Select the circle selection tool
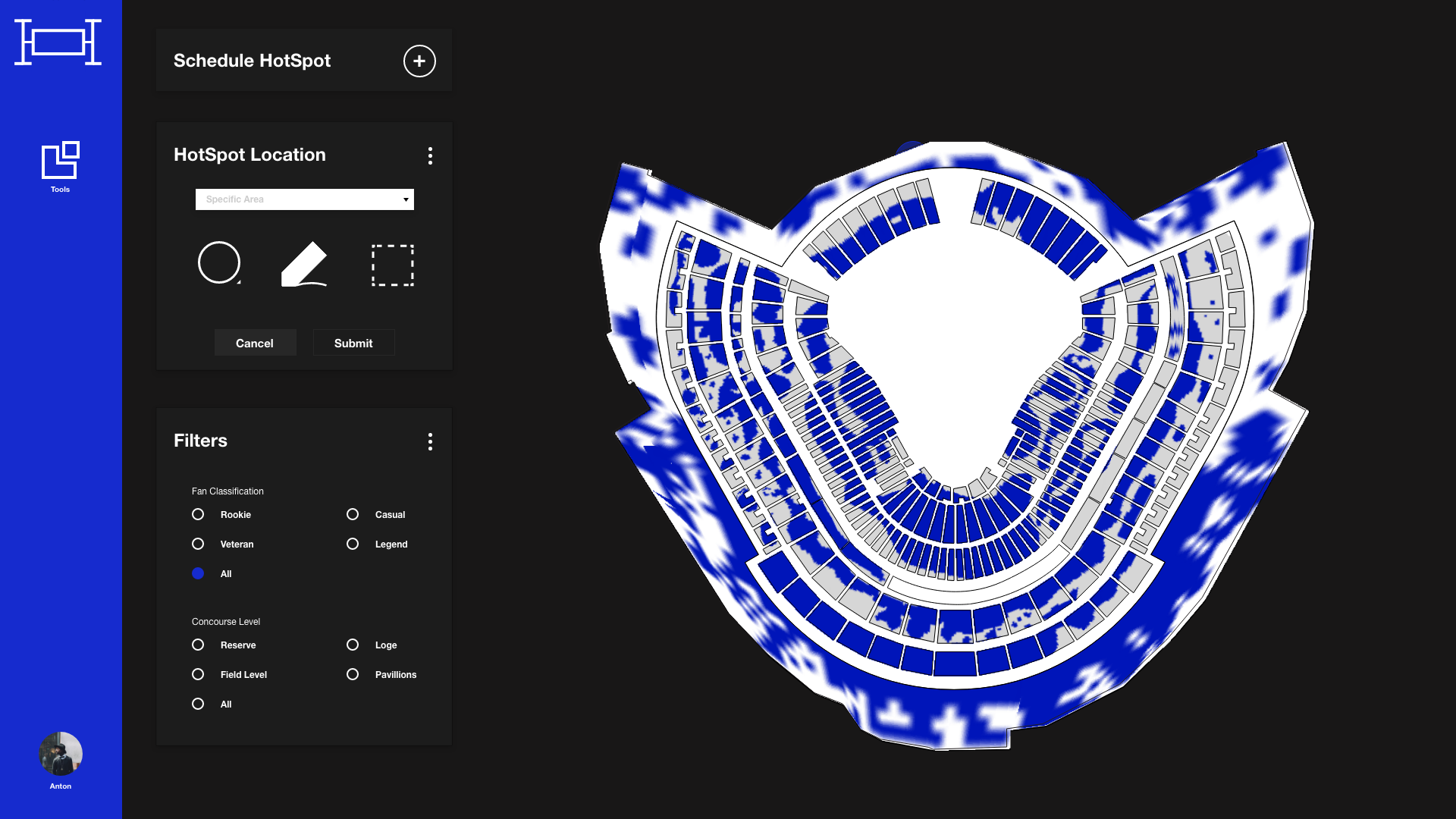The image size is (1456, 819). (x=219, y=263)
